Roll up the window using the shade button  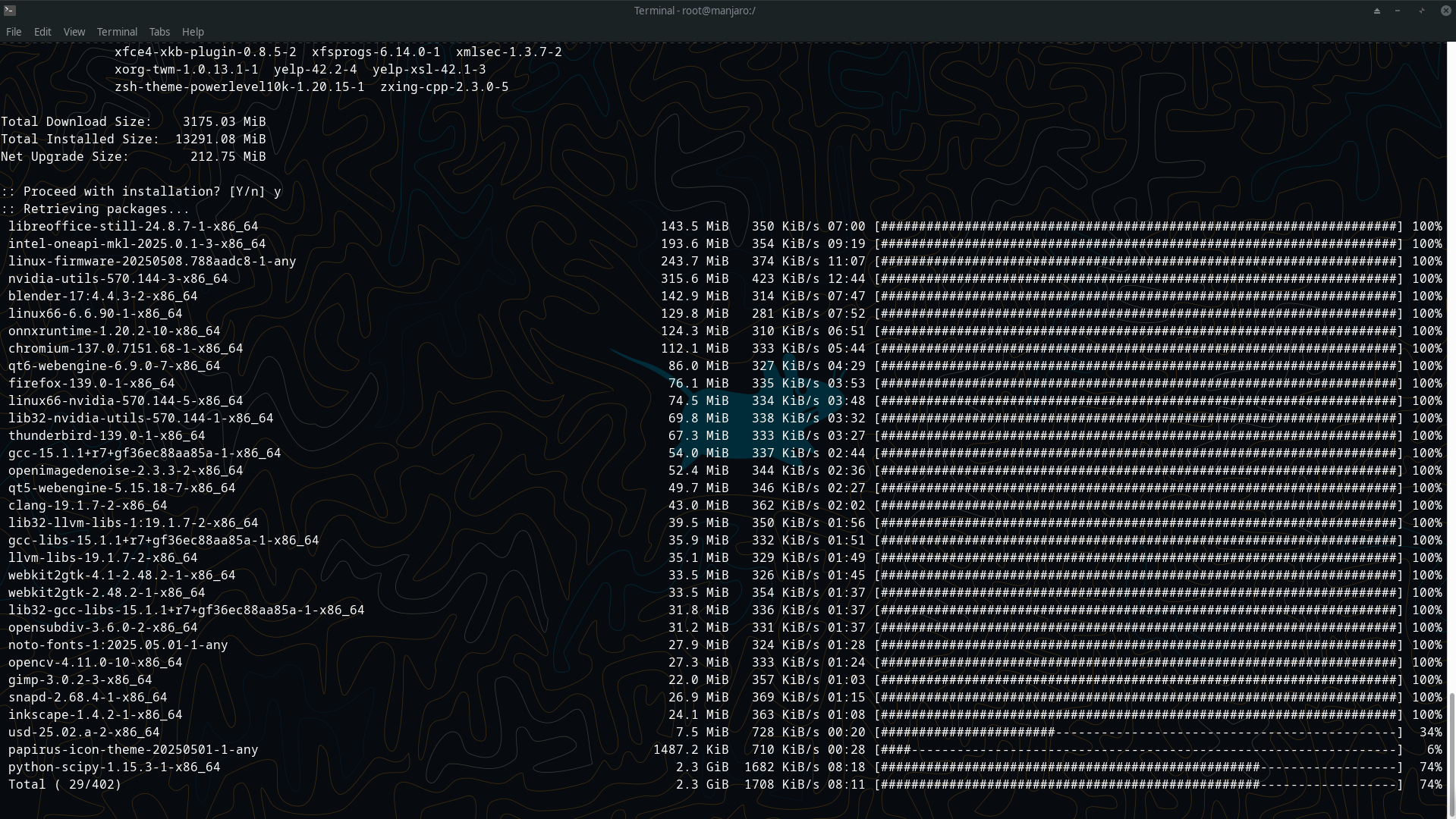point(1377,11)
